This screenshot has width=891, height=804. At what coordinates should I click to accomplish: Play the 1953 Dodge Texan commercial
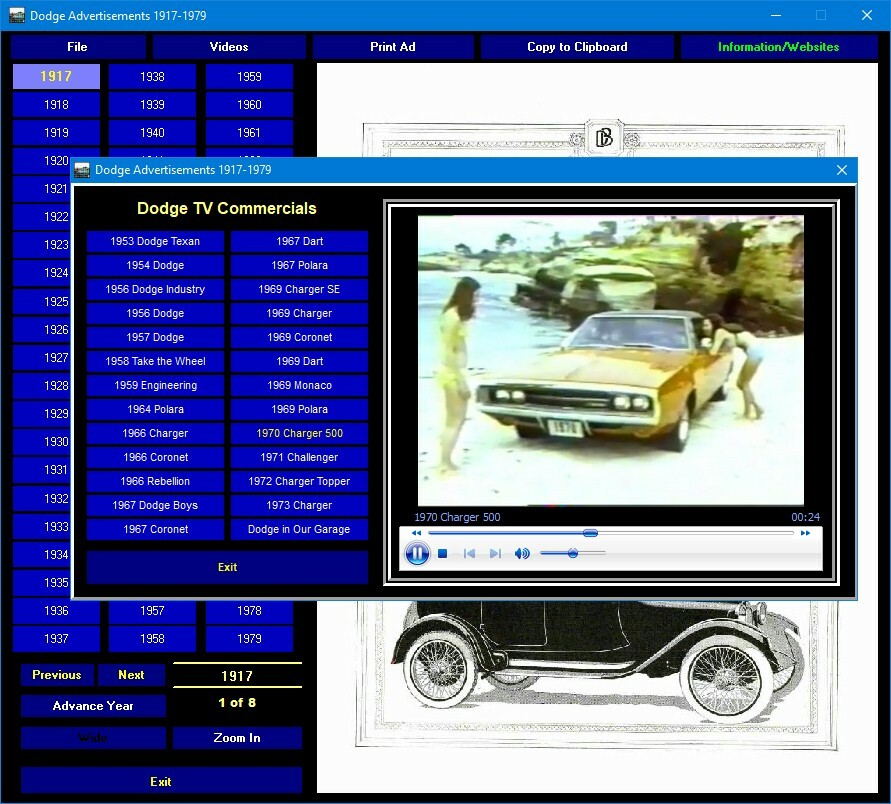[155, 241]
